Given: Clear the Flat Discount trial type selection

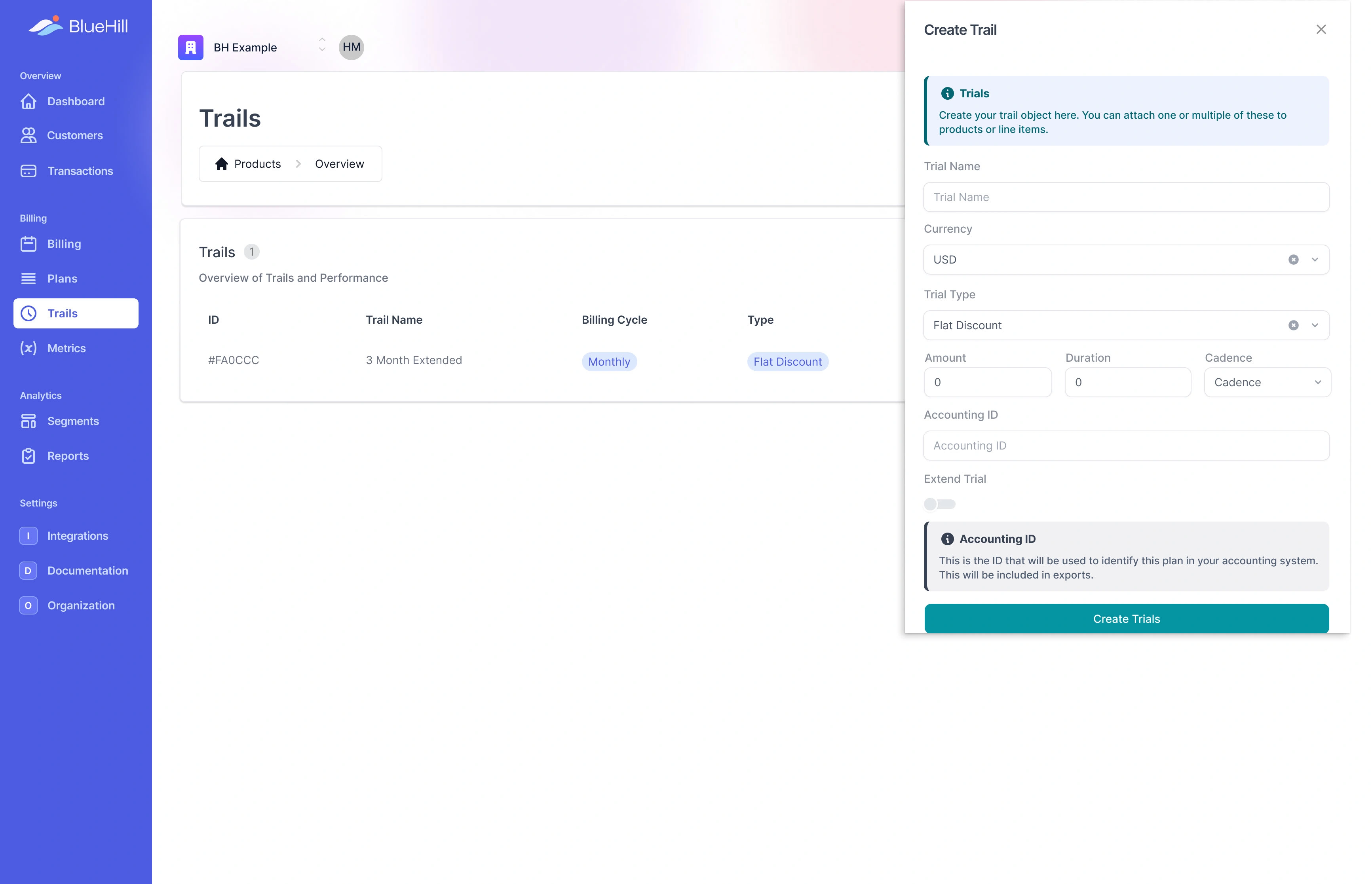Looking at the screenshot, I should (x=1293, y=326).
